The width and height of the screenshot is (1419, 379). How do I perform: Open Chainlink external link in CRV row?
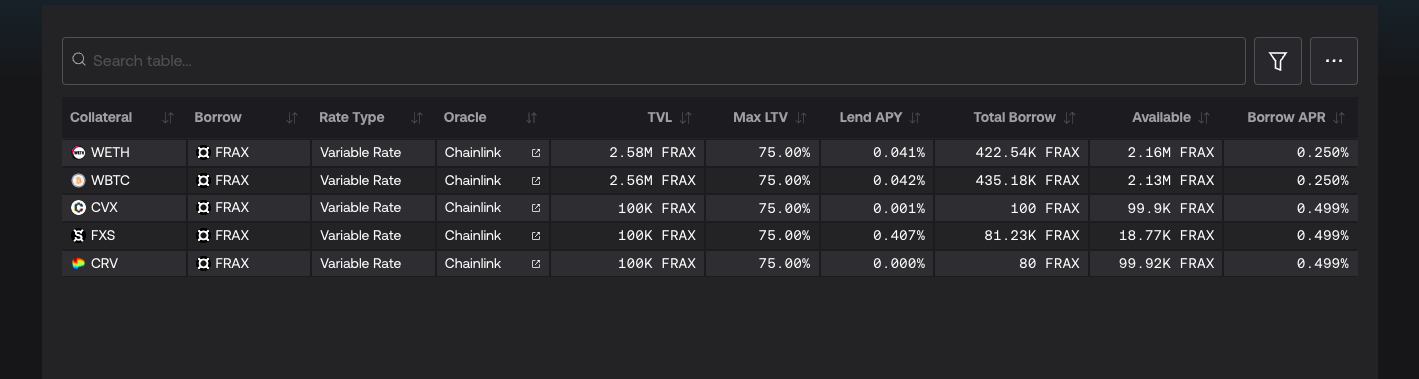click(x=536, y=264)
